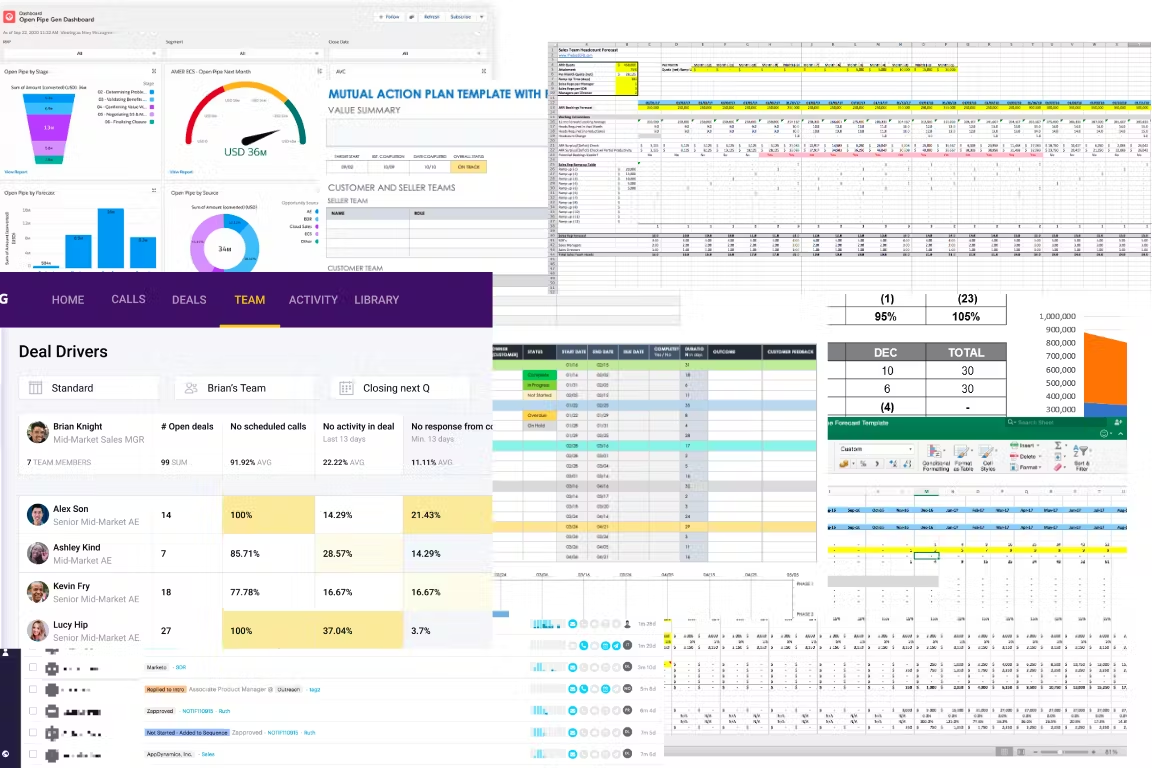Click the email icon on AppDynamics row
Image resolution: width=1152 pixels, height=768 pixels.
(572, 754)
